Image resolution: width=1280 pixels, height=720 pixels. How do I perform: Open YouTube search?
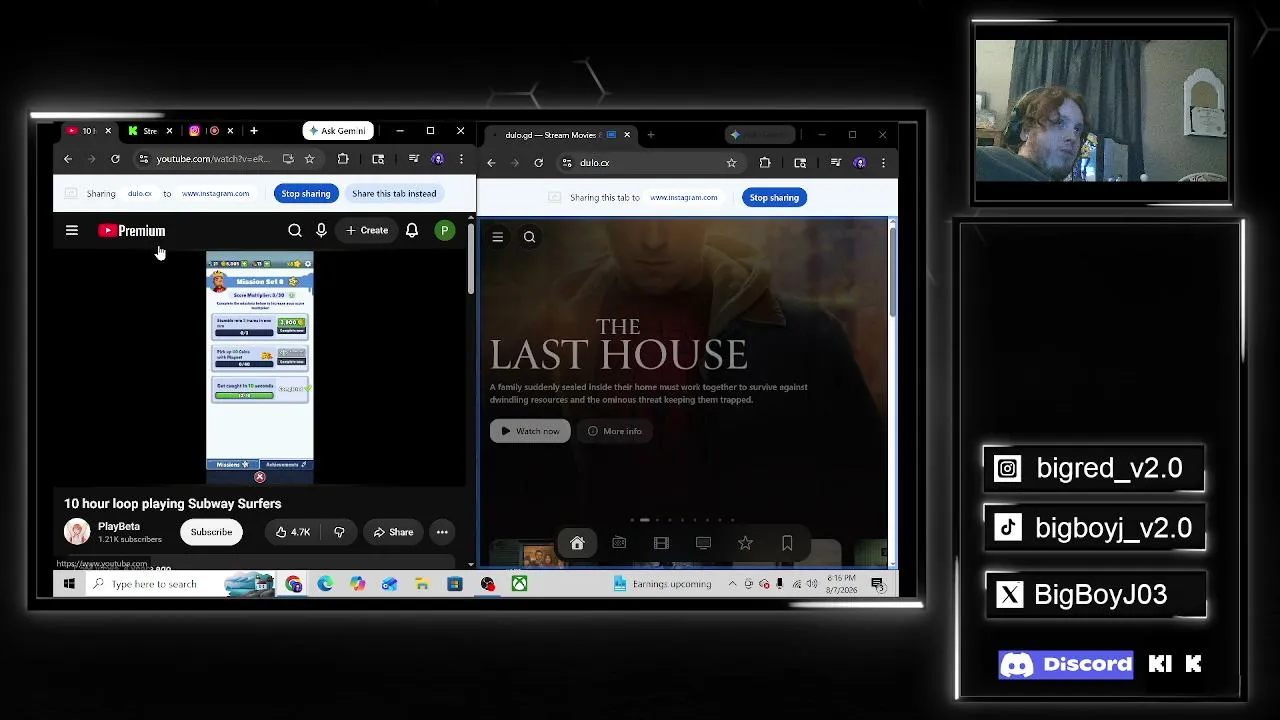click(295, 231)
